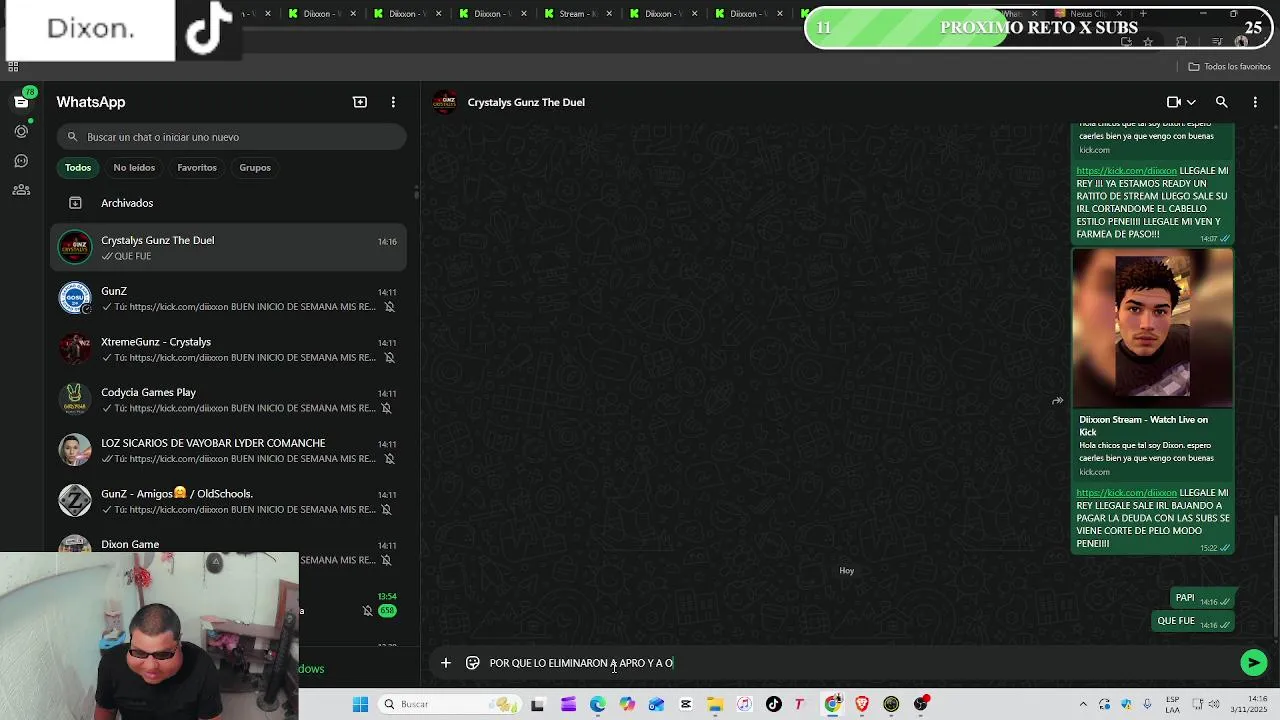Click the attach plus icon in message bar
Image resolution: width=1280 pixels, height=720 pixels.
click(x=446, y=663)
